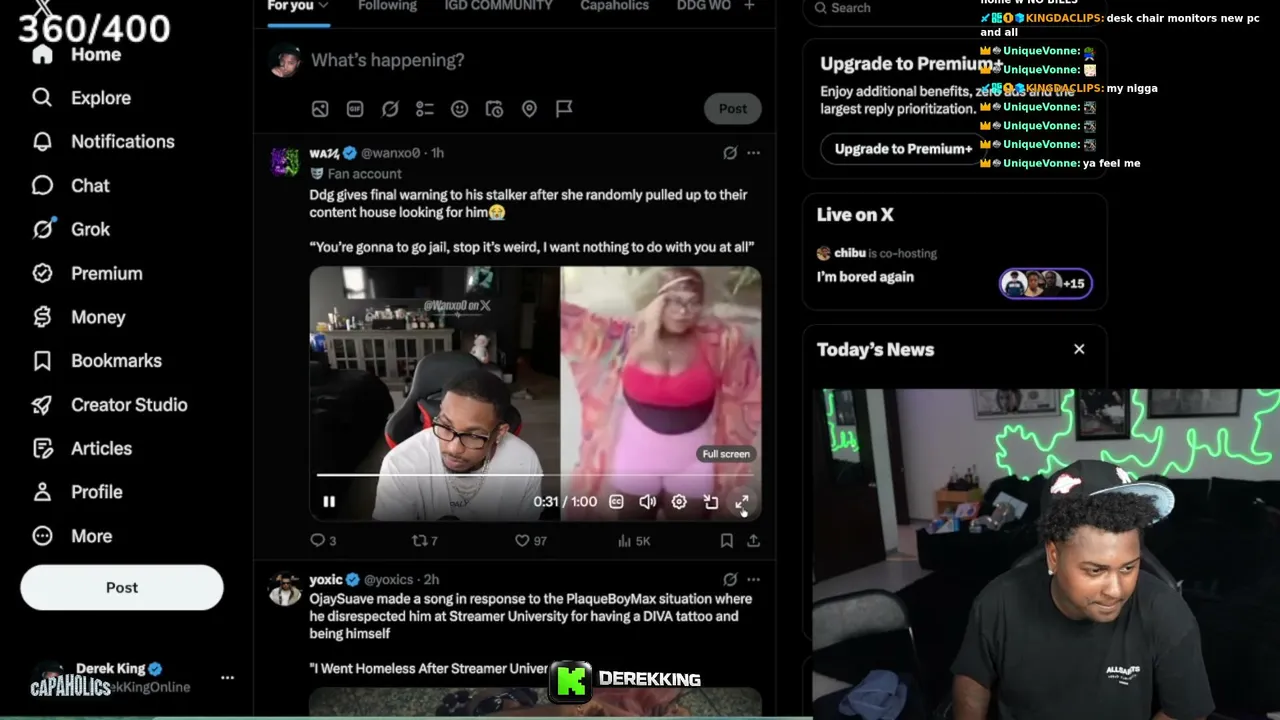Join the "I'm bored again" live space
Screen dimensions: 1280x720
tap(865, 277)
